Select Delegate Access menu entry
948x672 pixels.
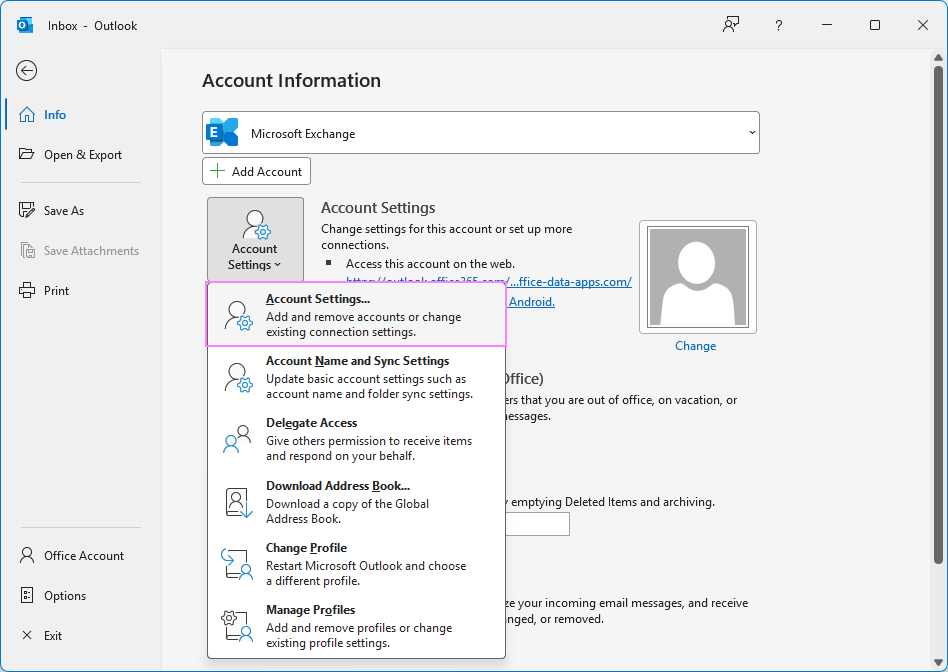[356, 439]
